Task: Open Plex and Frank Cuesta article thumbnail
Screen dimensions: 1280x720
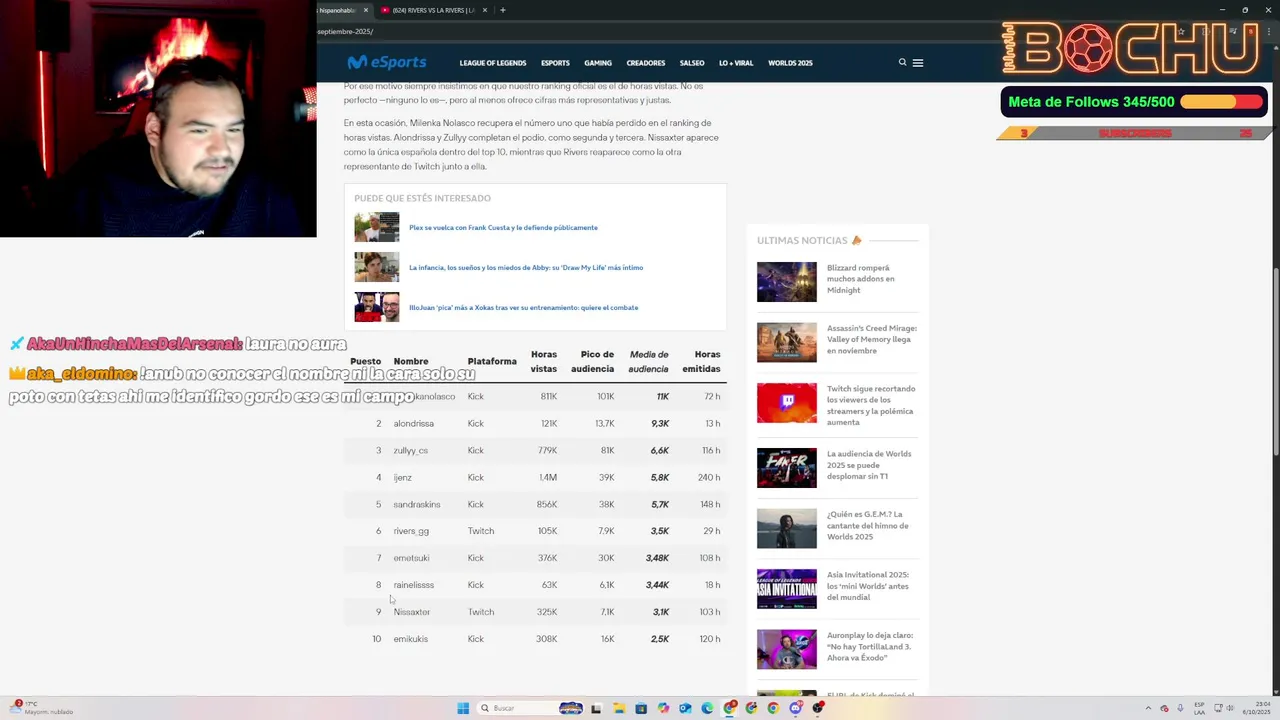Action: (376, 227)
